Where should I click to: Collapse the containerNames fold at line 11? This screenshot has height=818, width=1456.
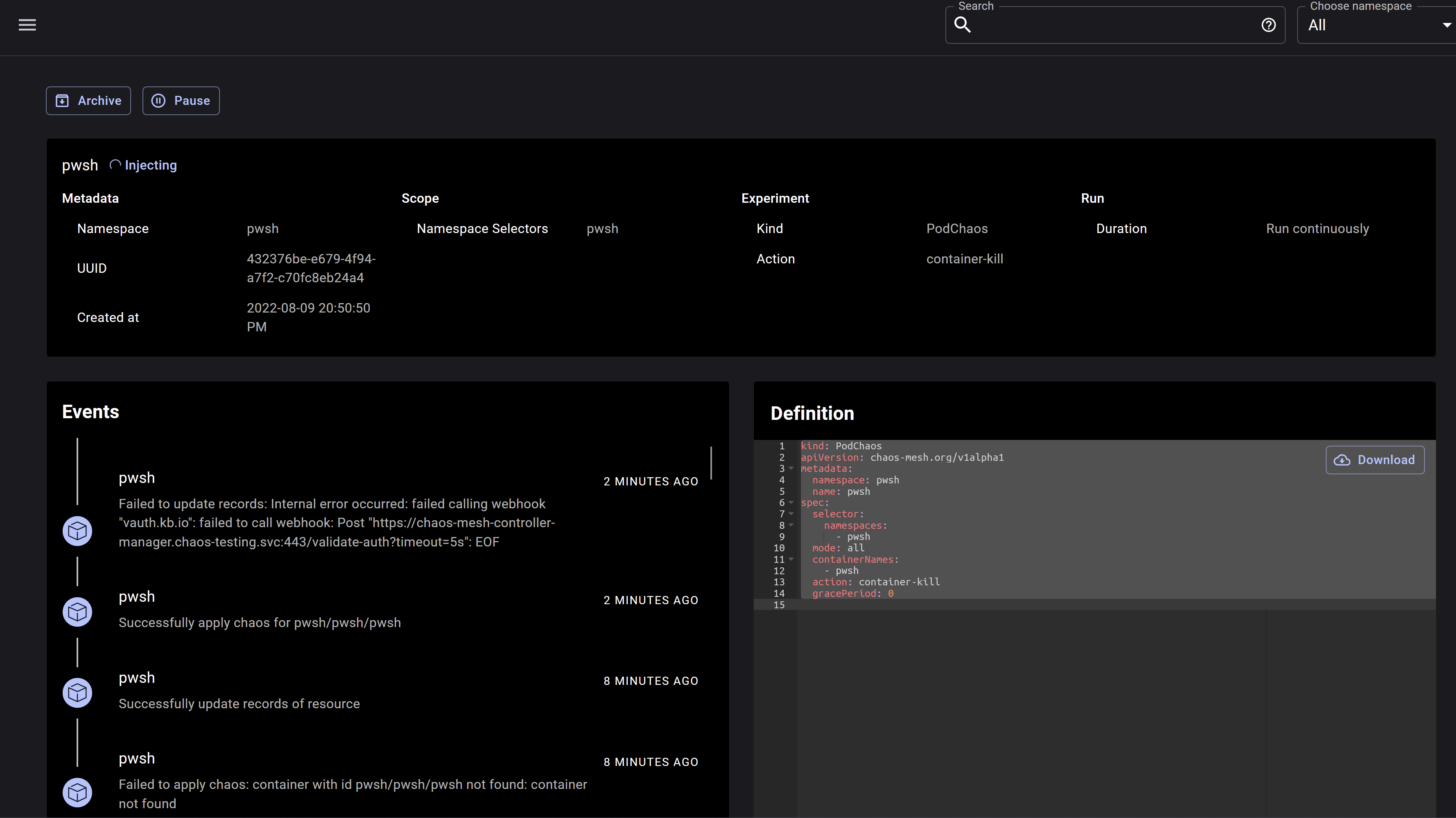click(x=791, y=560)
